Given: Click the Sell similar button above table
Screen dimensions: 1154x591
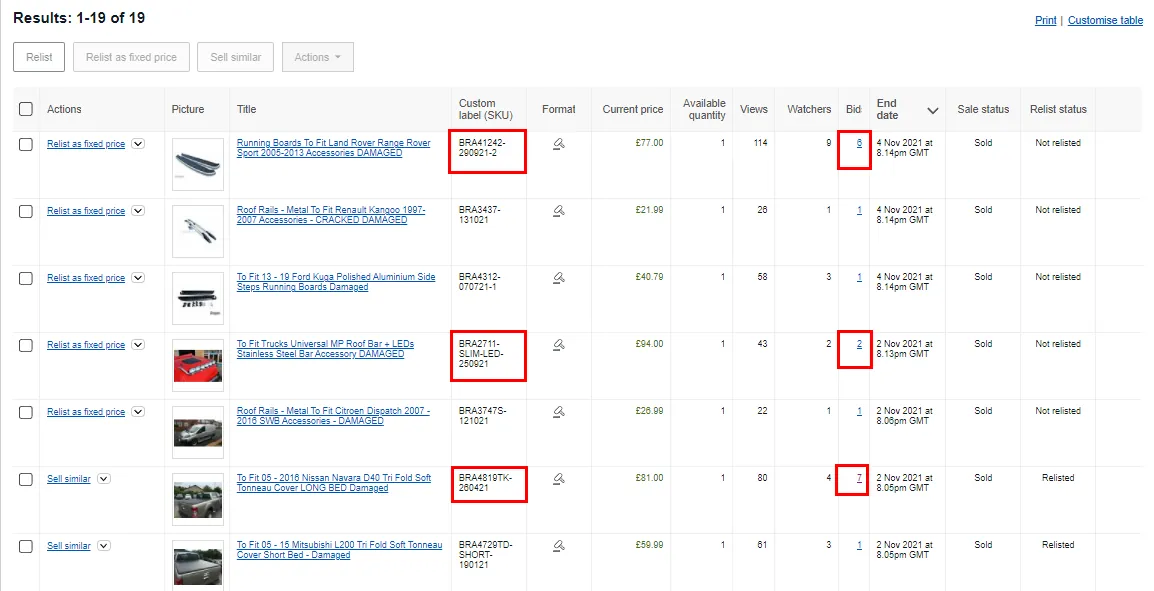Looking at the screenshot, I should tap(236, 57).
